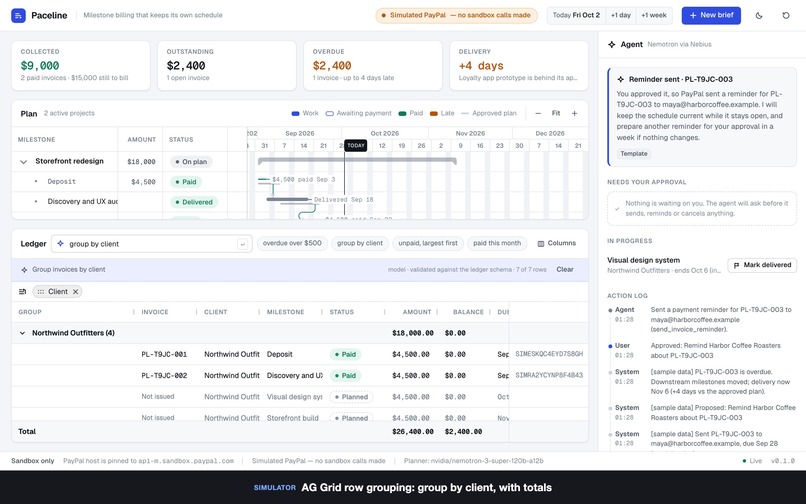The height and width of the screenshot is (504, 806).
Task: Click the Work legend swatch
Action: 295,113
